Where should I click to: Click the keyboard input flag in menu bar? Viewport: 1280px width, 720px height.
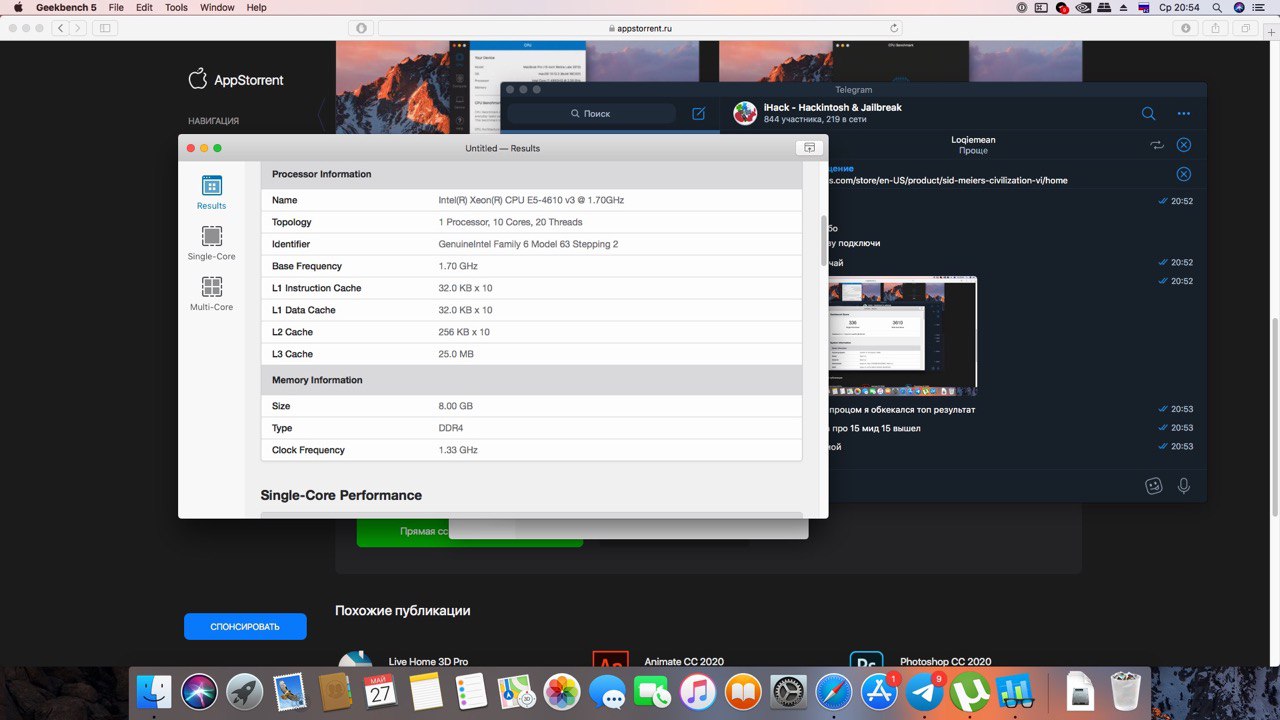tap(1143, 7)
